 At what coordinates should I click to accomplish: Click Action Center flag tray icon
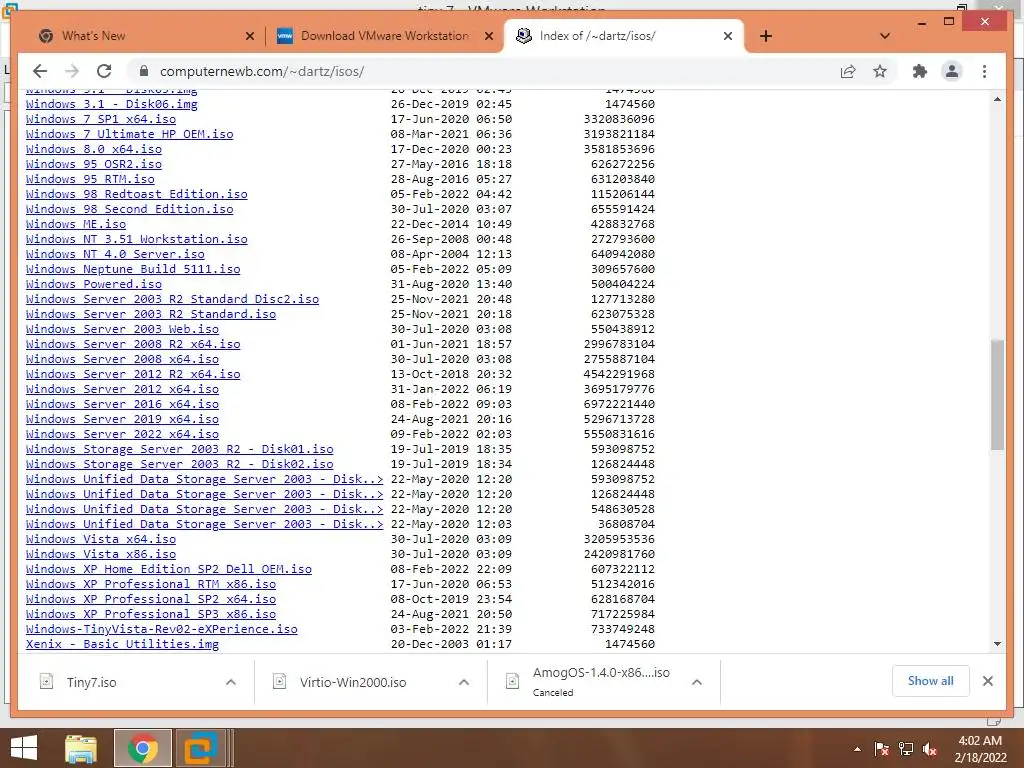(x=882, y=749)
